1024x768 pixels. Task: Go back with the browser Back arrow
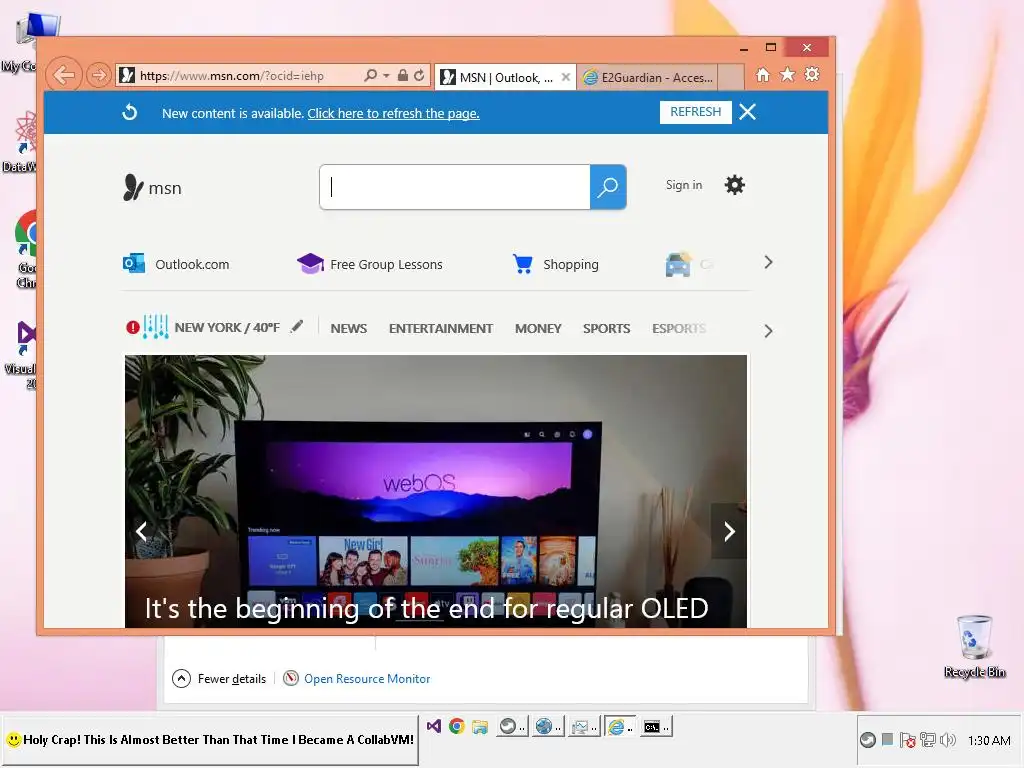(64, 76)
